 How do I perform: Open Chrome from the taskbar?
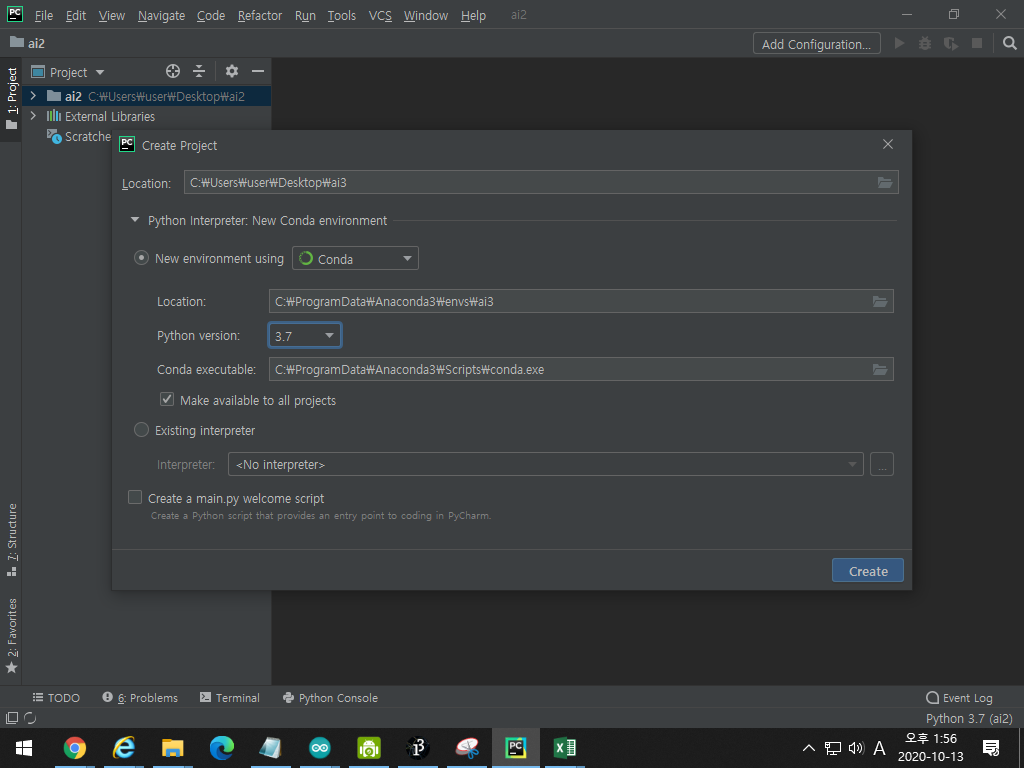point(74,748)
